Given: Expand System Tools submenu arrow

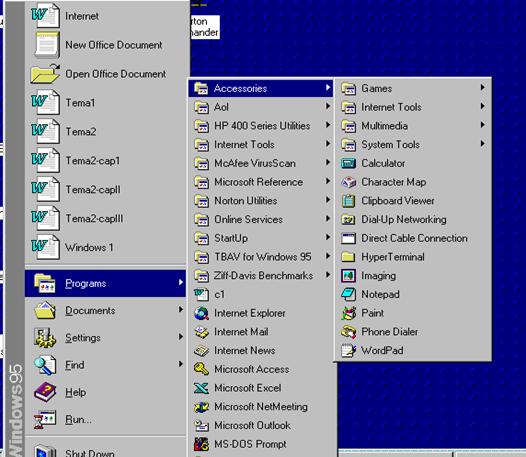Looking at the screenshot, I should click(x=482, y=144).
